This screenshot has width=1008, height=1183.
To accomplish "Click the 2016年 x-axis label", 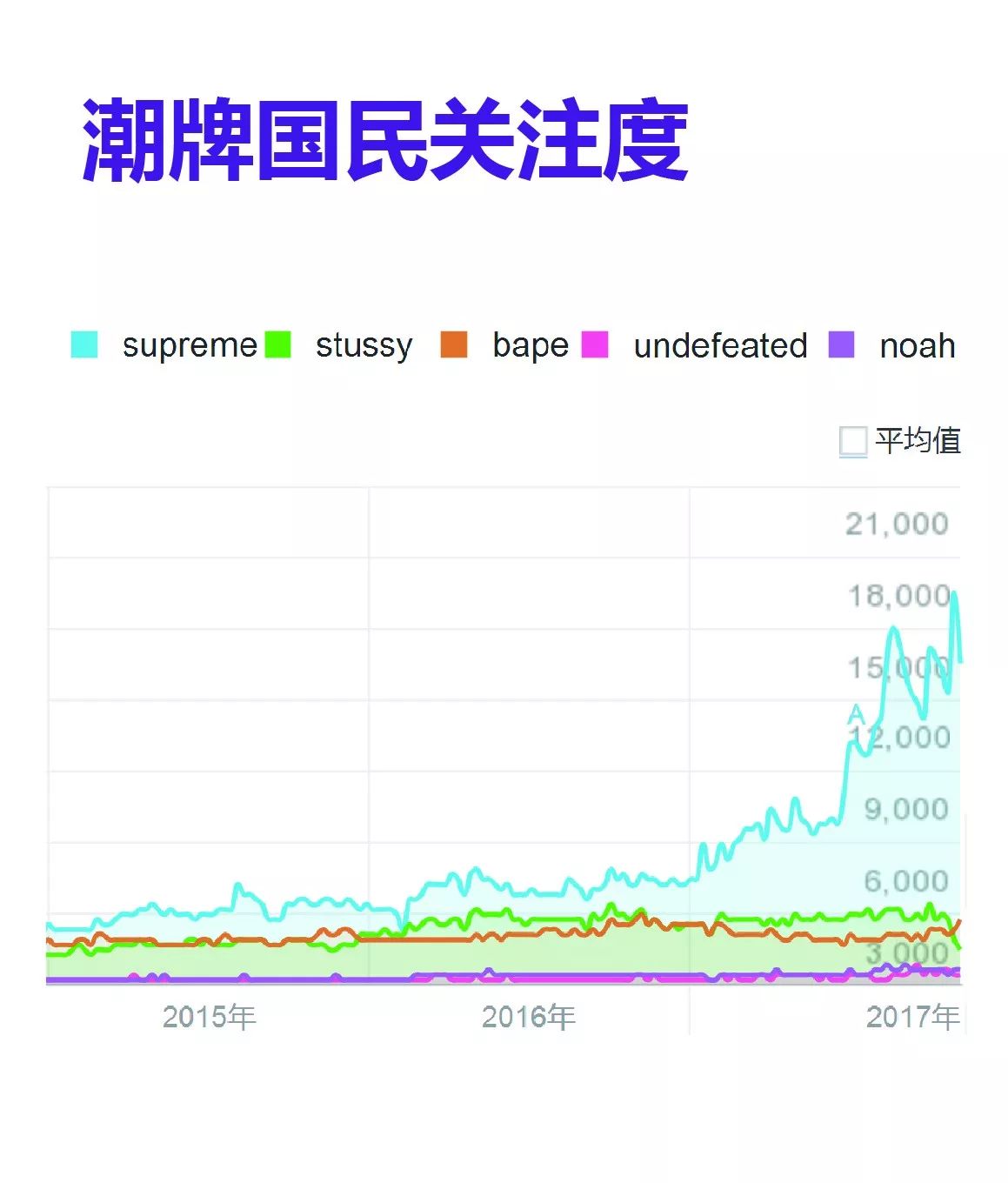I will coord(529,1016).
